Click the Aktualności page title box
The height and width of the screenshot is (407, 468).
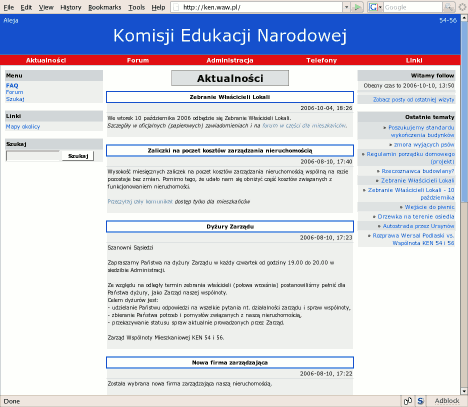pos(230,78)
